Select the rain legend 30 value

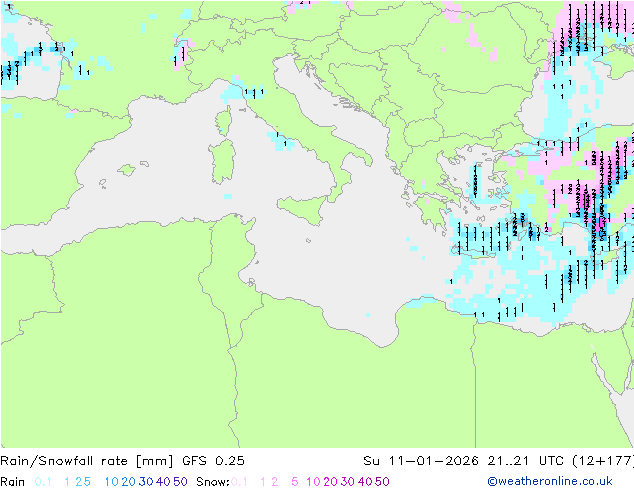coord(146,482)
